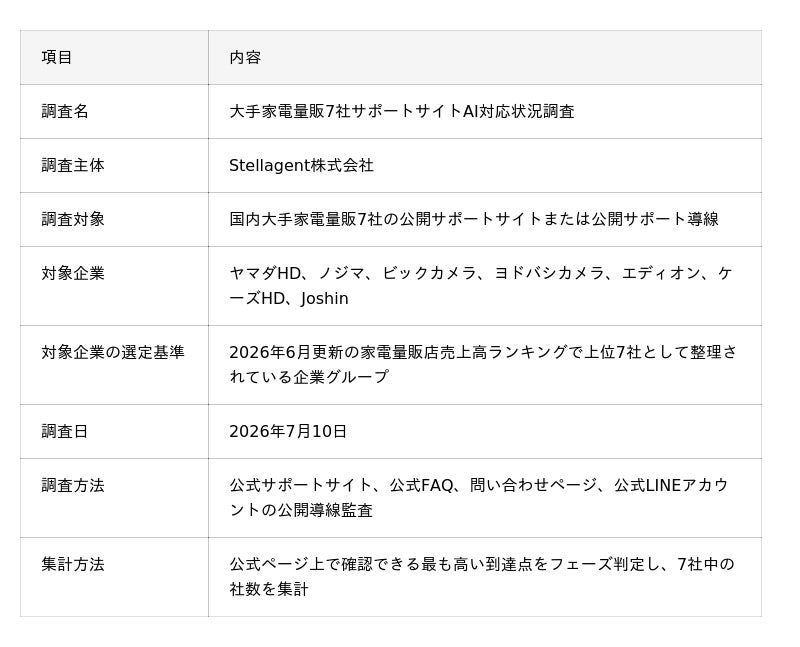Click the company list starting with ヤマダHD
The height and width of the screenshot is (647, 800).
click(481, 286)
